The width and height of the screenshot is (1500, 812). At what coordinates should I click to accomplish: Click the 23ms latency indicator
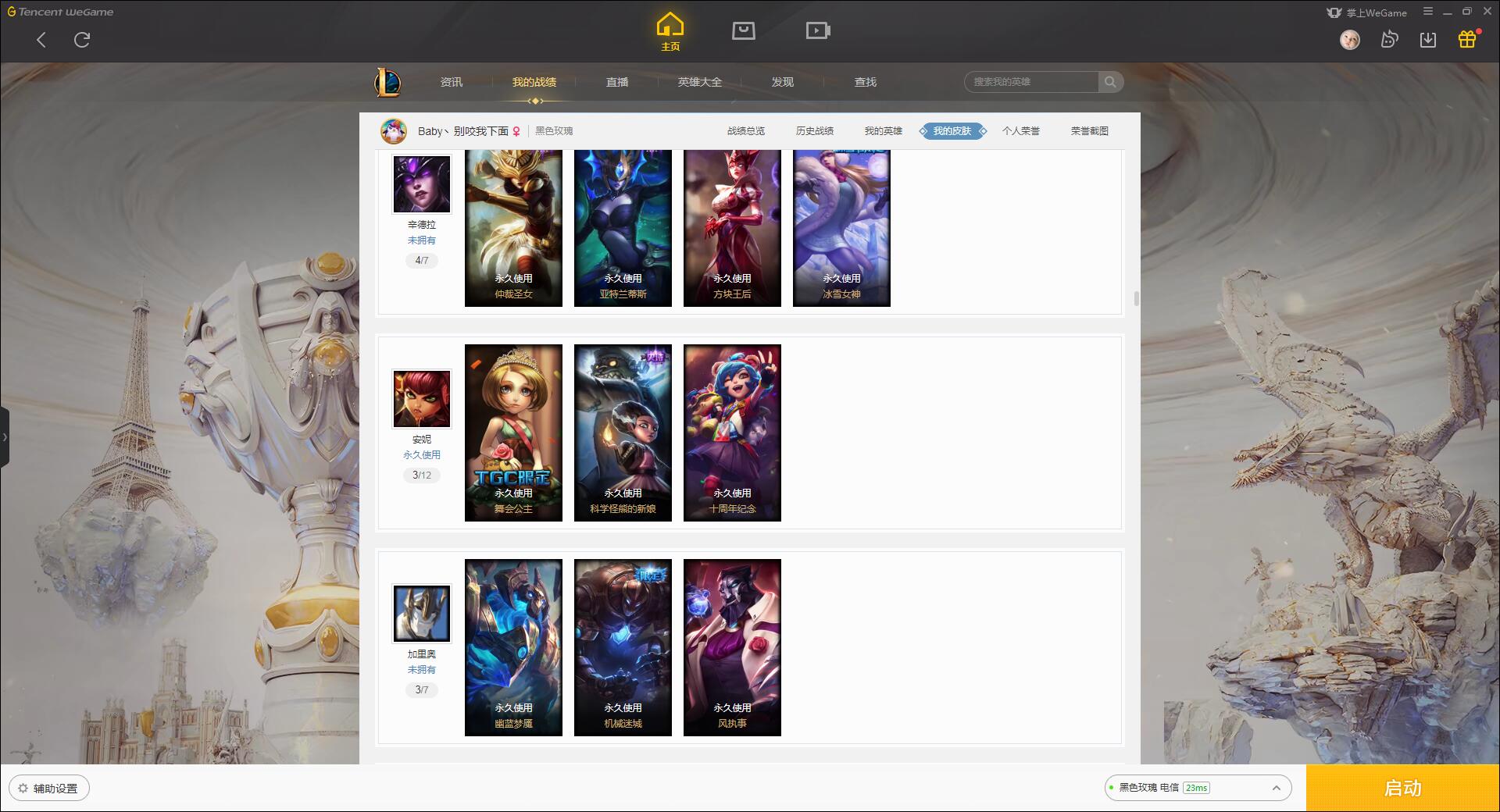1196,788
